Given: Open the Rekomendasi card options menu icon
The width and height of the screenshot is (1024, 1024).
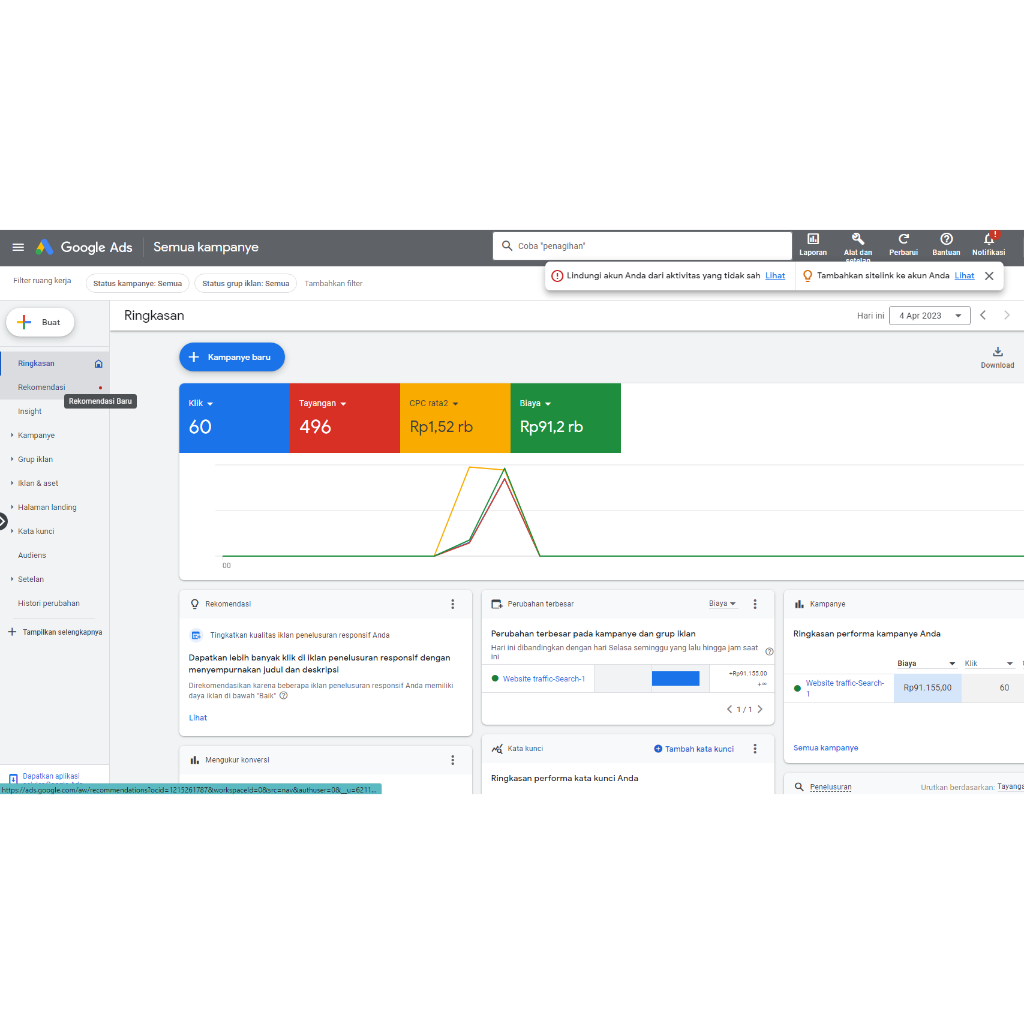Looking at the screenshot, I should pyautogui.click(x=452, y=604).
